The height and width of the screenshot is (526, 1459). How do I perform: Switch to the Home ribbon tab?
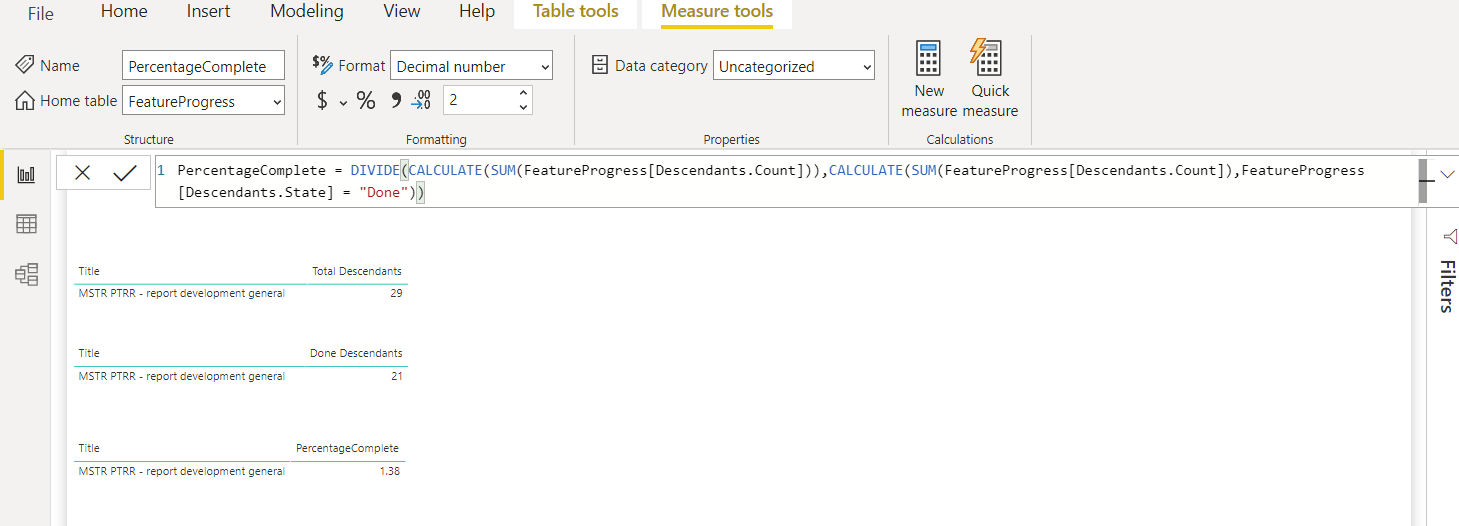(x=124, y=12)
